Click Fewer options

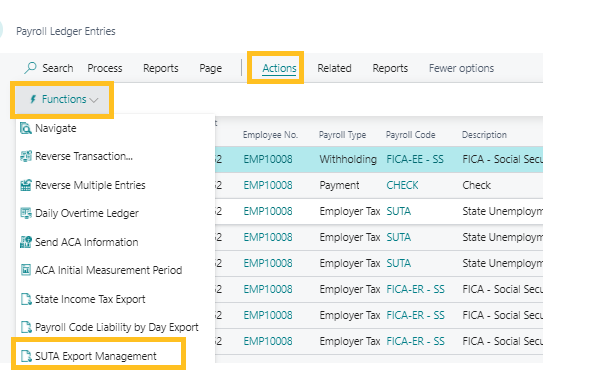pos(461,68)
